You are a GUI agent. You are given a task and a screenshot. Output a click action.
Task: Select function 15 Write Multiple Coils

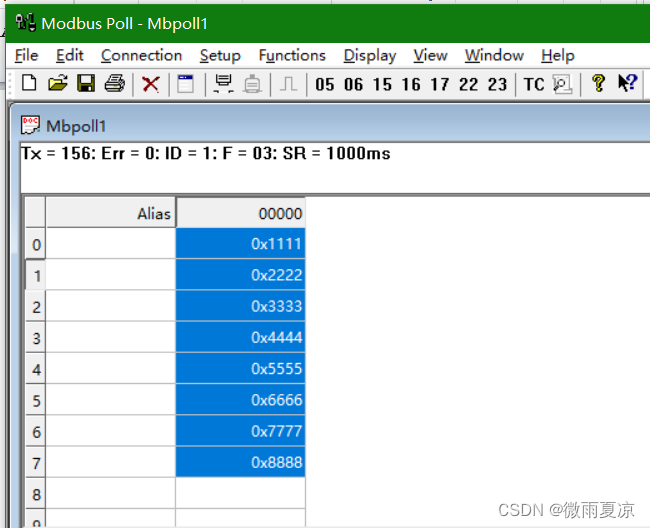coord(382,85)
